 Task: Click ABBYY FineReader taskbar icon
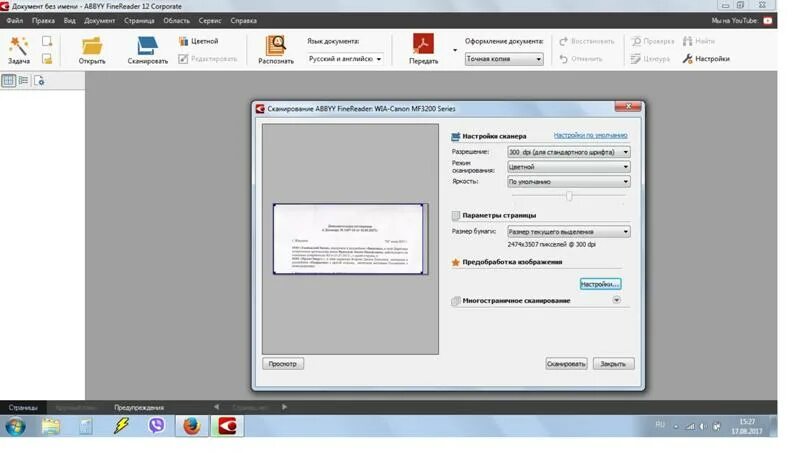(228, 426)
